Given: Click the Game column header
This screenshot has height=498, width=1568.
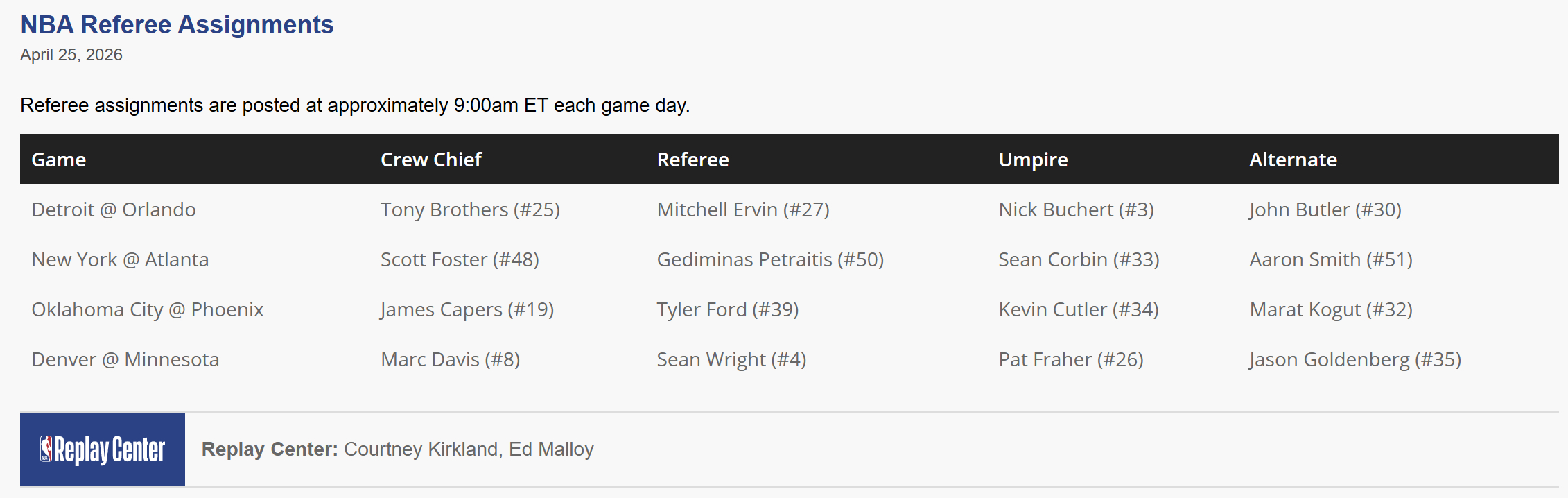Looking at the screenshot, I should point(59,160).
